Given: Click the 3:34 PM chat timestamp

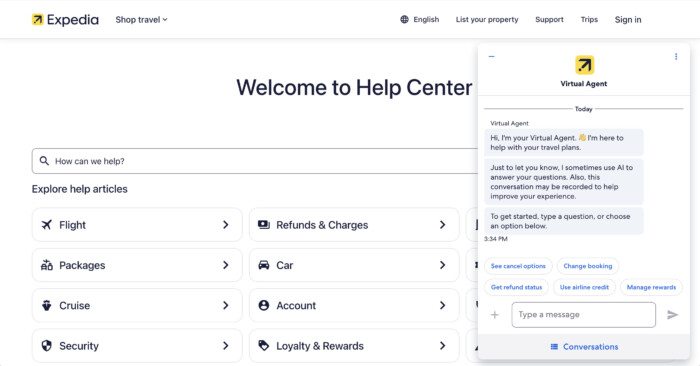Looking at the screenshot, I should tap(496, 239).
